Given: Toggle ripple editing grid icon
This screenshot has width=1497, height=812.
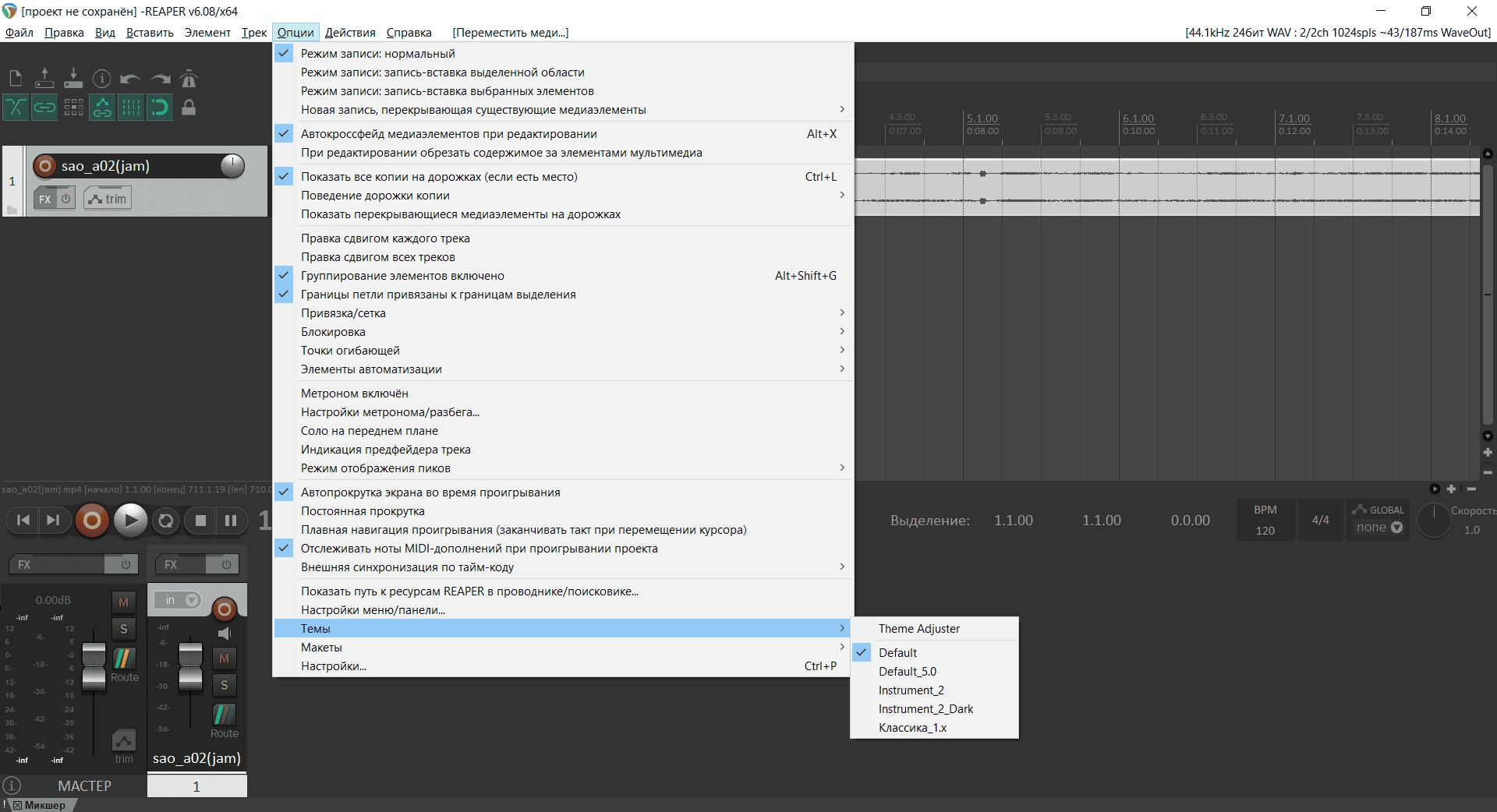Looking at the screenshot, I should pos(73,108).
